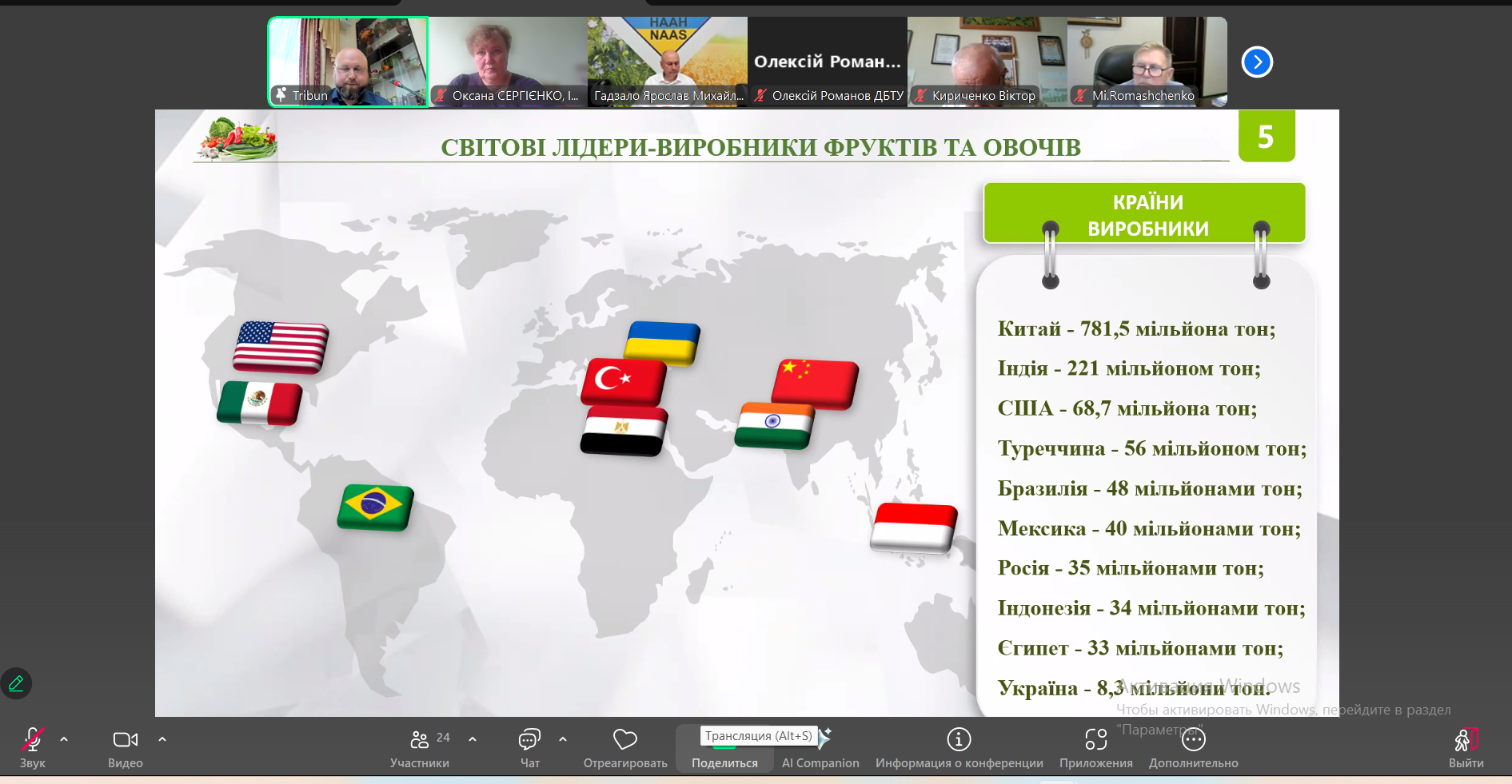The height and width of the screenshot is (784, 1512).
Task: Click the Ukraine flag on the map
Action: tap(662, 343)
